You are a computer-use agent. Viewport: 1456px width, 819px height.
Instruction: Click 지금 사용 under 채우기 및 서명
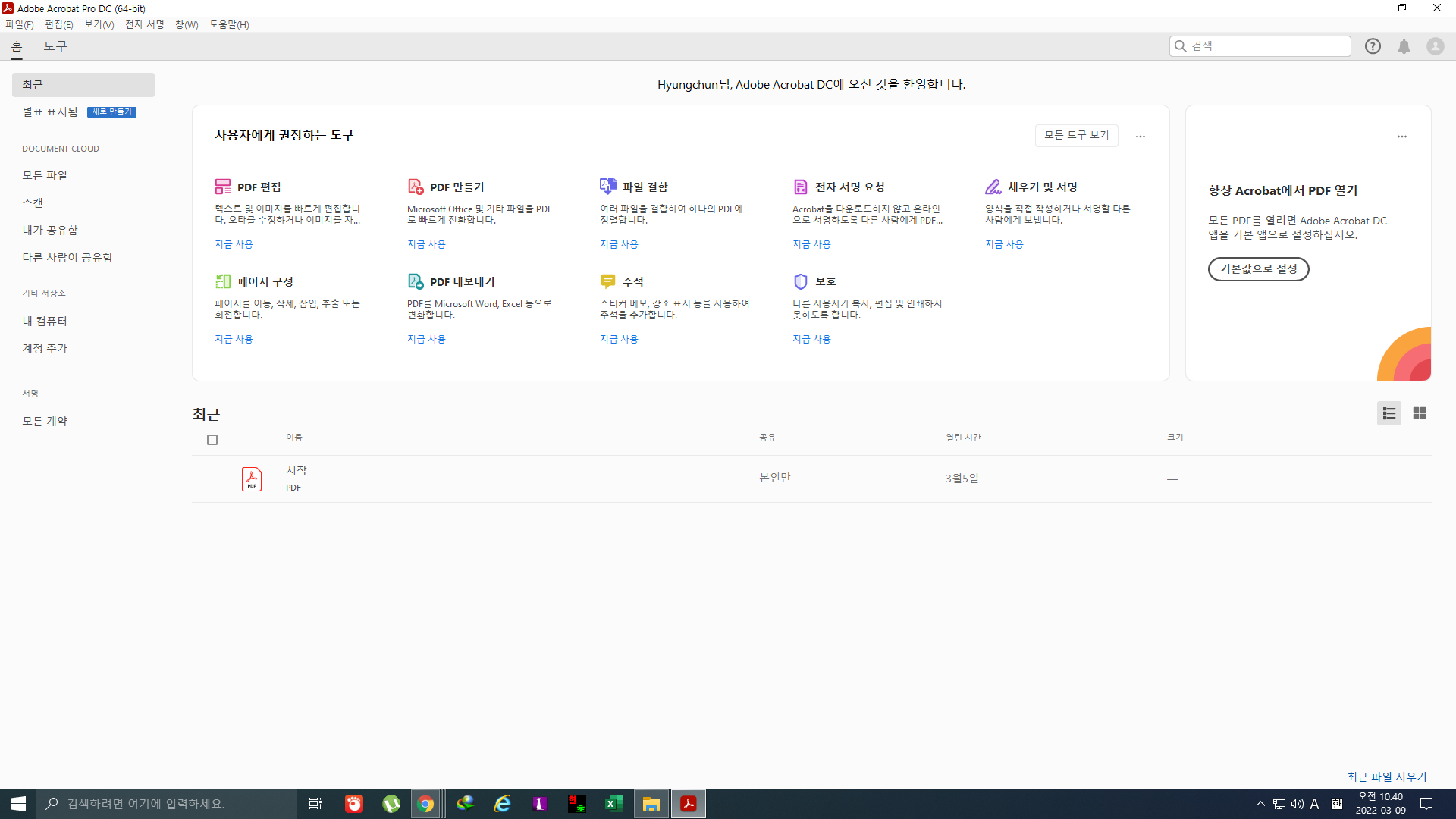[x=1004, y=244]
